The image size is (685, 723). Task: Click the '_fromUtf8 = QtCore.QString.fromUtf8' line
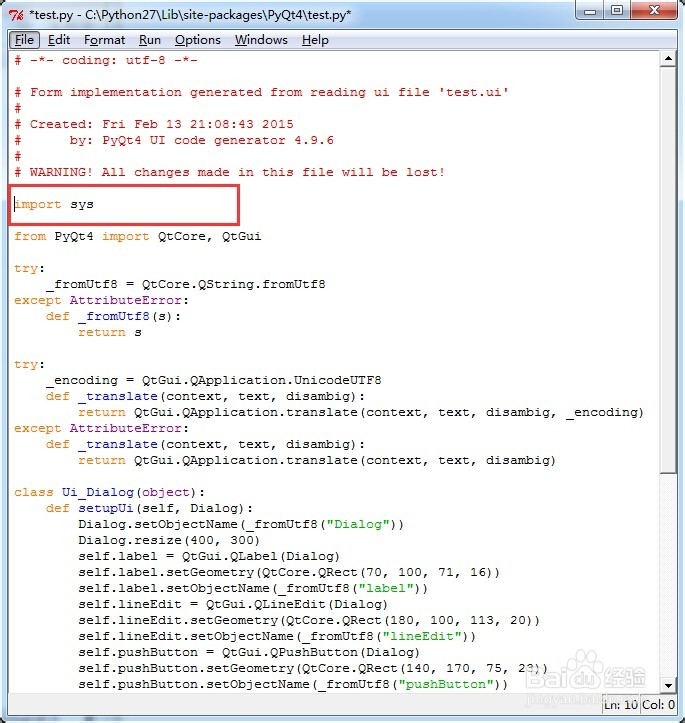[185, 284]
